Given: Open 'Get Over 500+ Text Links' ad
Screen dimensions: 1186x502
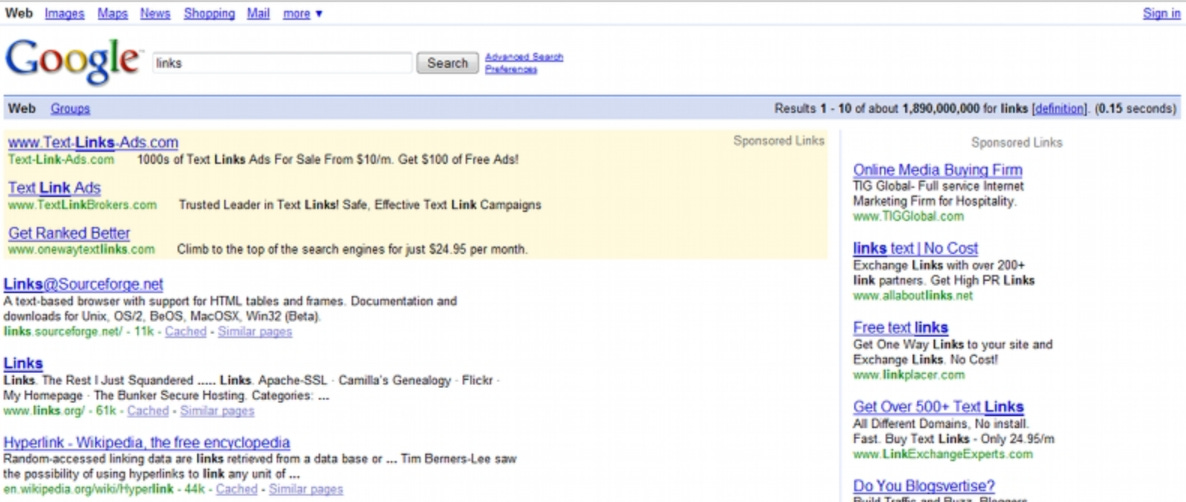Looking at the screenshot, I should click(x=939, y=406).
